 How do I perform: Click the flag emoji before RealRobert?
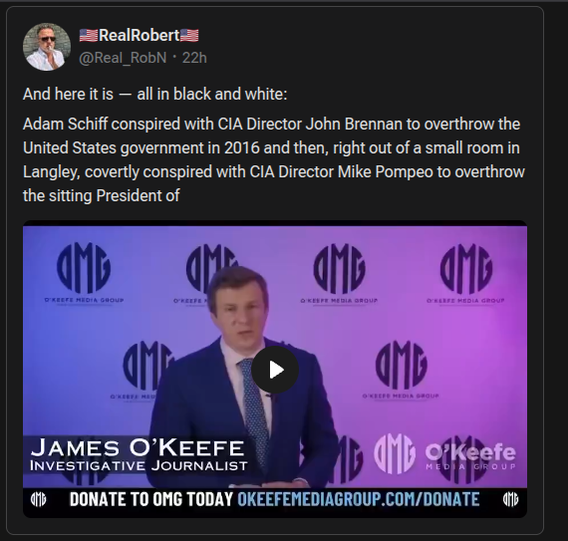(x=88, y=36)
